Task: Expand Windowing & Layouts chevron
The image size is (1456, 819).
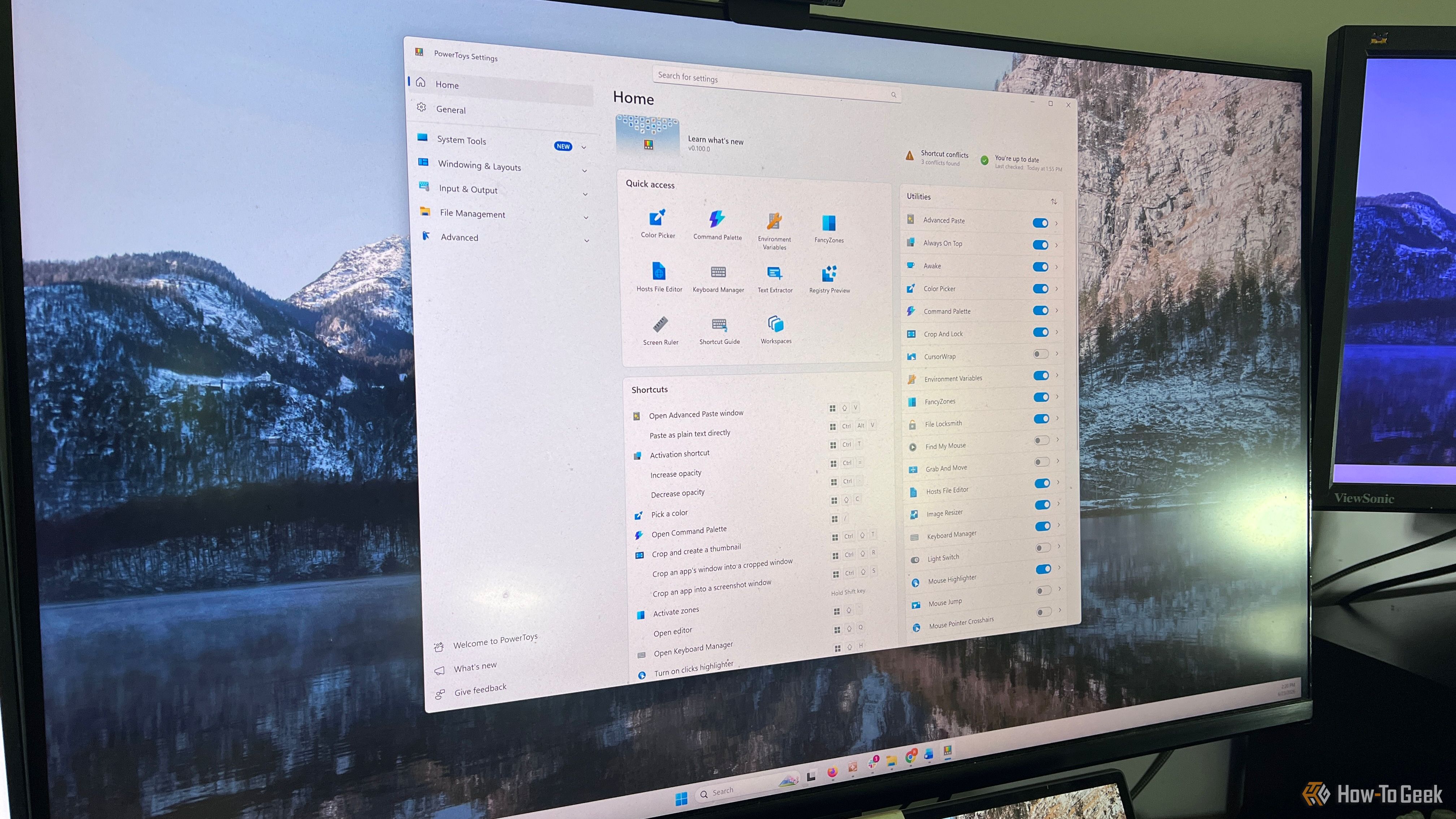Action: pos(584,171)
